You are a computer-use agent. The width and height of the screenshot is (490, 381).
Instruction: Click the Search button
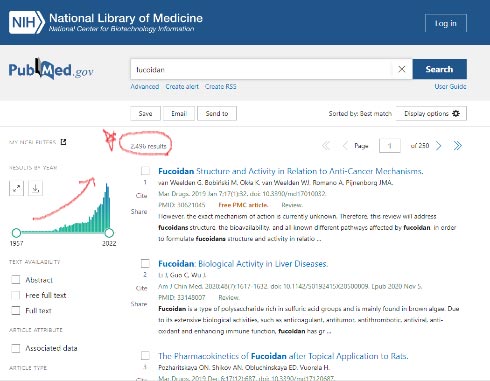pyautogui.click(x=439, y=69)
